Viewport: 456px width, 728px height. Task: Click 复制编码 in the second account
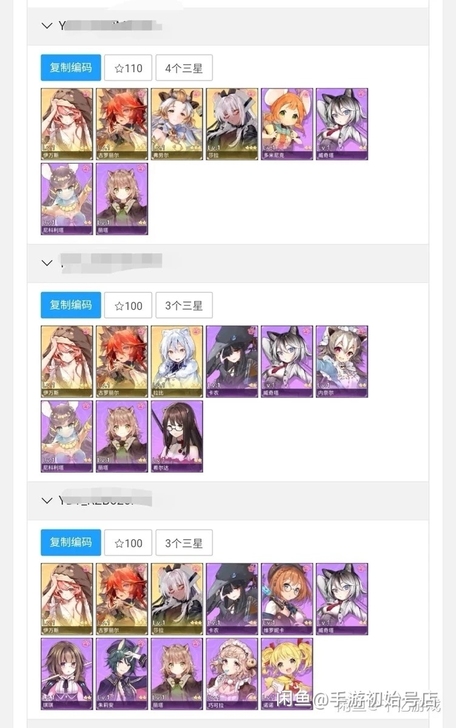click(71, 305)
